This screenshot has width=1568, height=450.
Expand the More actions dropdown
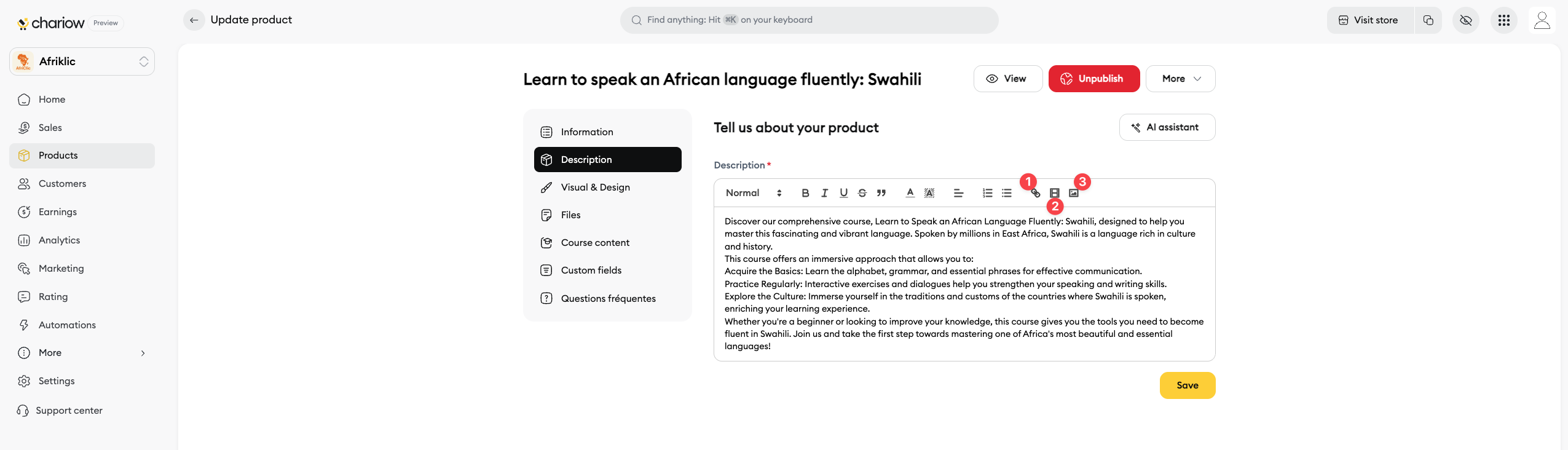pyautogui.click(x=1180, y=79)
